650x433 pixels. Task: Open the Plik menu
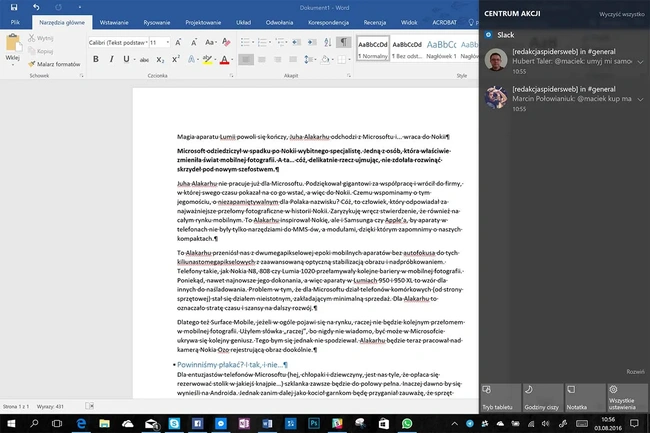15,22
